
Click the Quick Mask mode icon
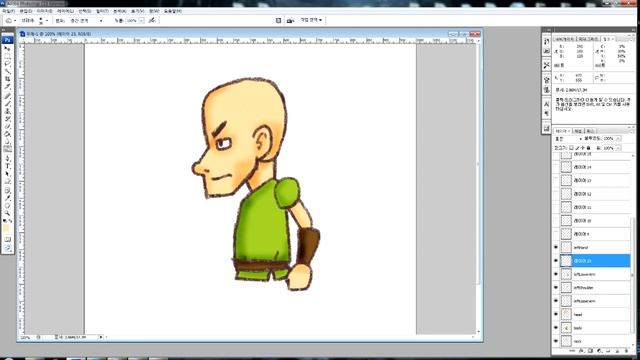(7, 240)
